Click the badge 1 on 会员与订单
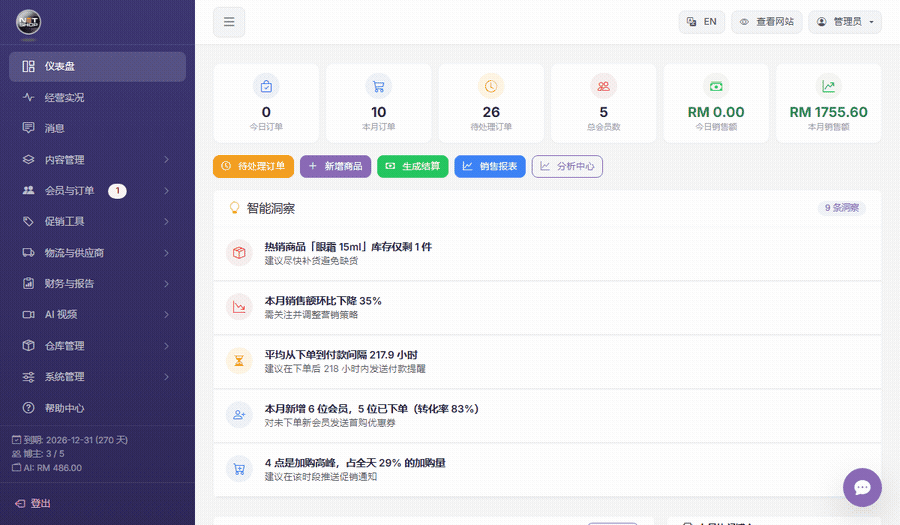Screen dimensions: 900x525 tap(118, 190)
